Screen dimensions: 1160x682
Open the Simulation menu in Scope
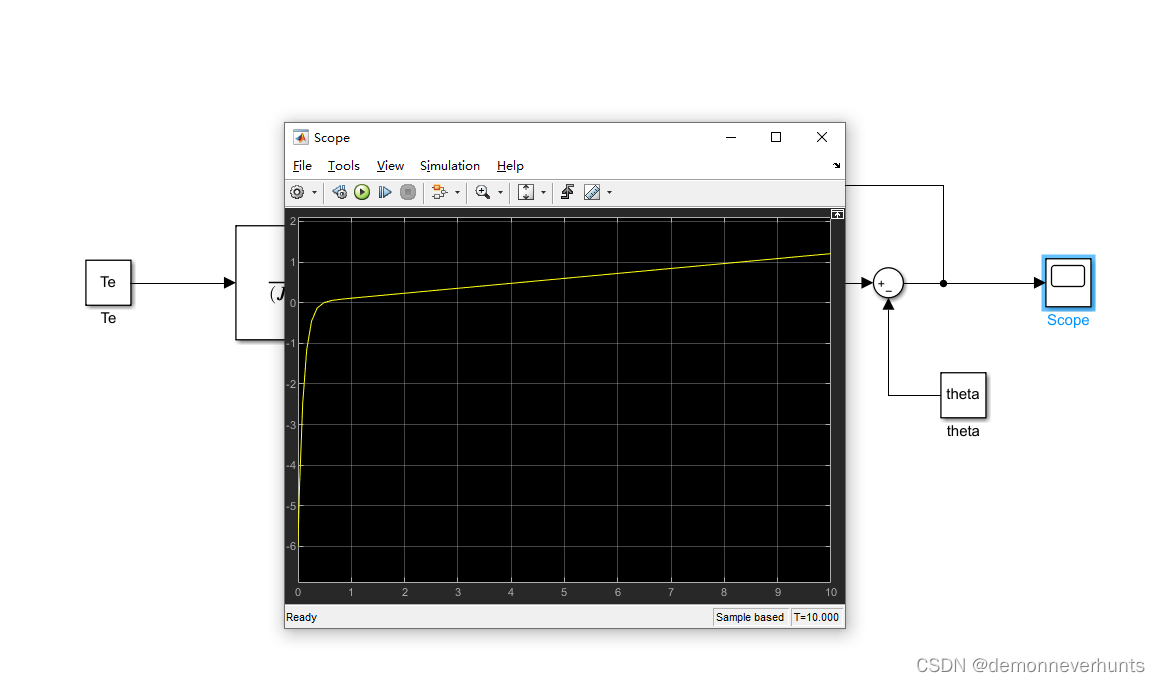pyautogui.click(x=450, y=166)
